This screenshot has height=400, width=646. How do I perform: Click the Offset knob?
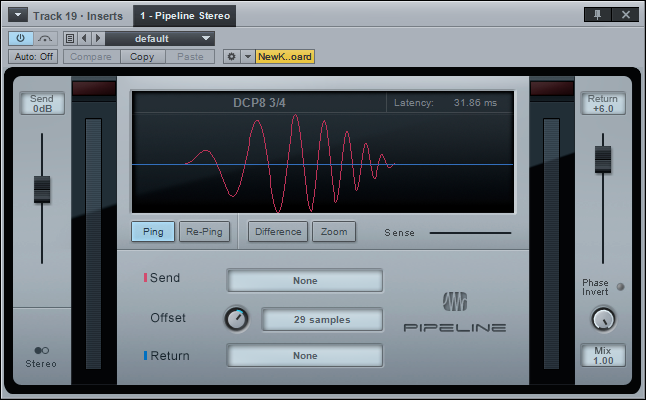point(236,319)
